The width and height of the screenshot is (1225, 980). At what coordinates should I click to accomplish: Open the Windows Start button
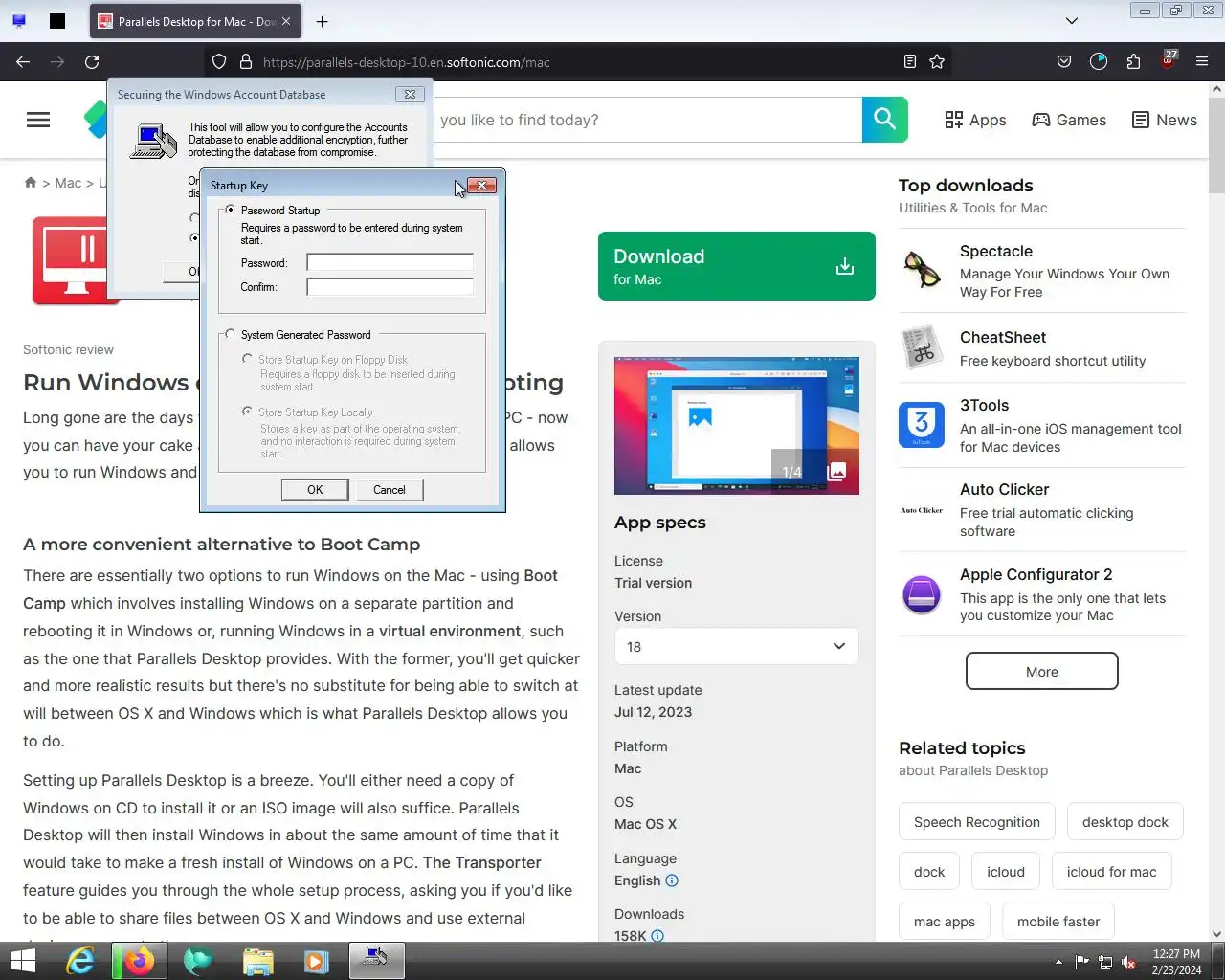click(22, 961)
